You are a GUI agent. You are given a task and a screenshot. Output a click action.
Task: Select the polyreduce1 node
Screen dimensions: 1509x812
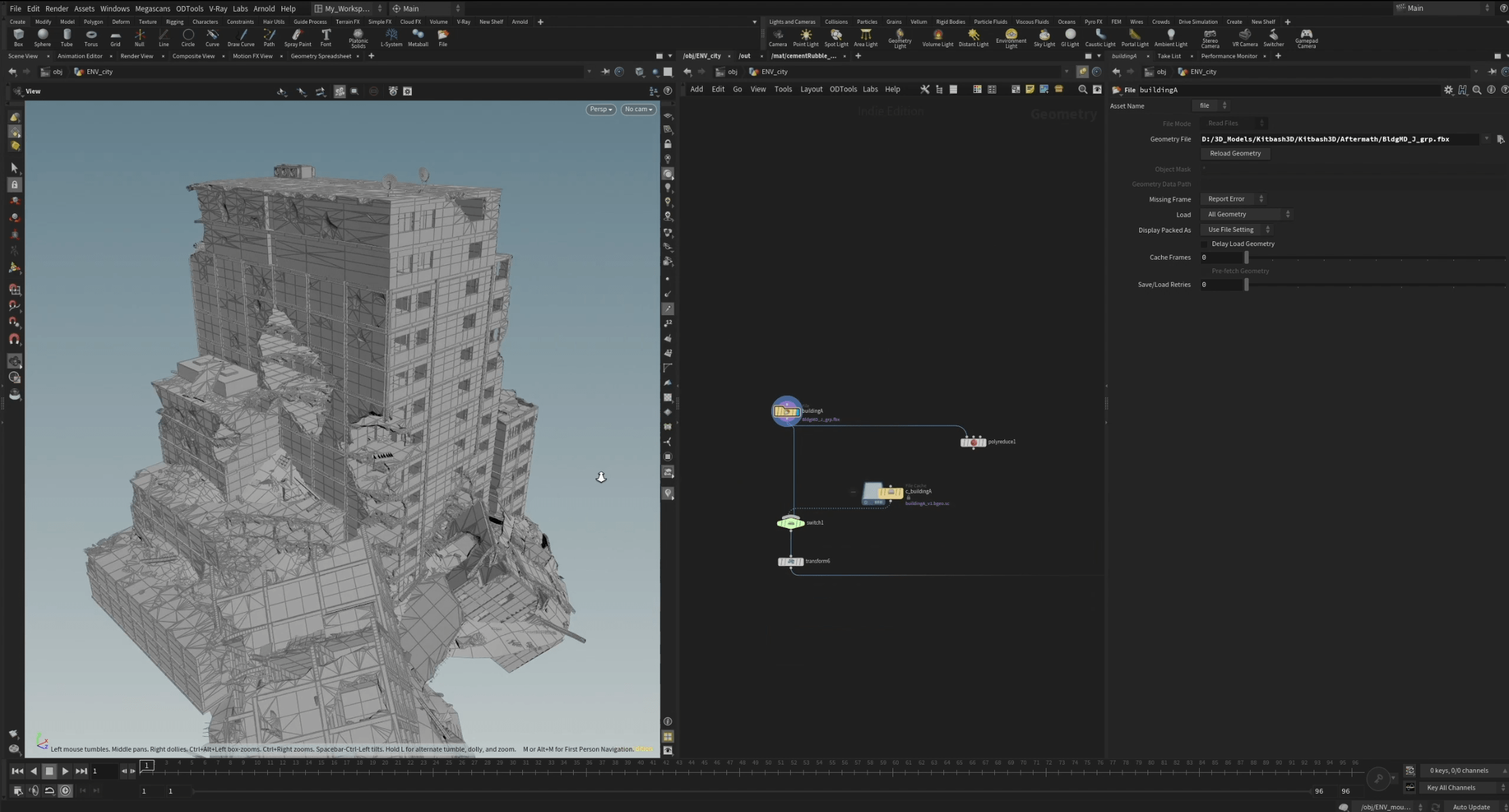(x=973, y=443)
